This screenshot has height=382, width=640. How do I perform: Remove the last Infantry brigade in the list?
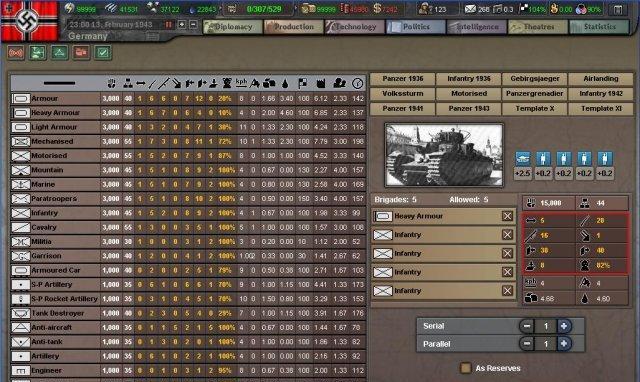click(507, 291)
